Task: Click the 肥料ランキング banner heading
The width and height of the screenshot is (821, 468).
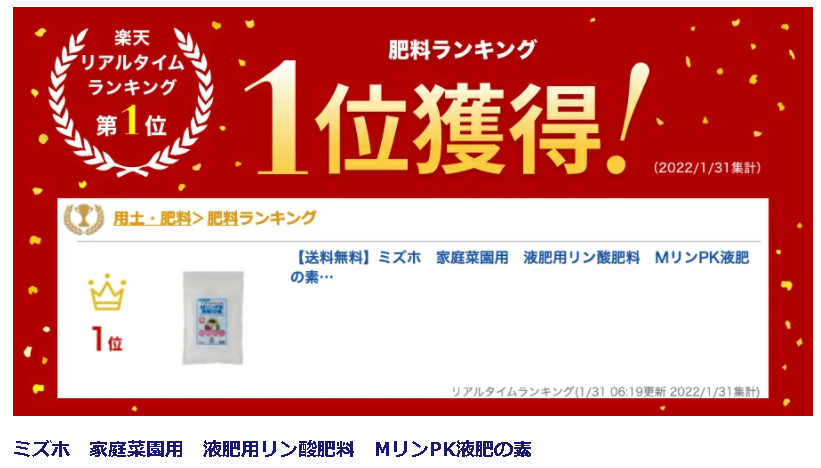Action: click(x=462, y=50)
